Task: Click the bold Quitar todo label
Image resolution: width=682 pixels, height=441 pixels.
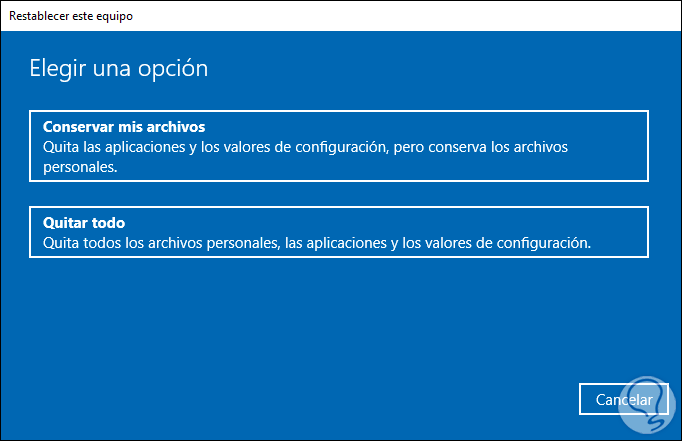Action: tap(83, 222)
